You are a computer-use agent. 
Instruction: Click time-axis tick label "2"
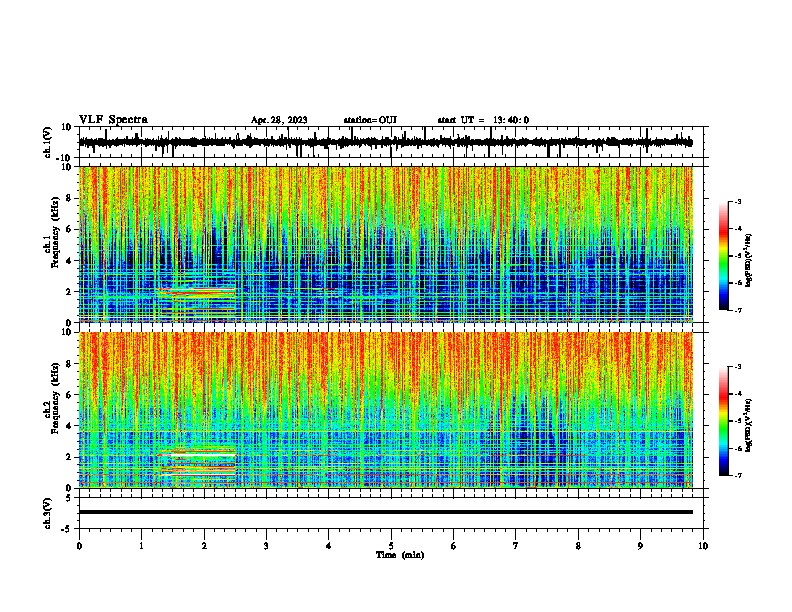(x=204, y=546)
